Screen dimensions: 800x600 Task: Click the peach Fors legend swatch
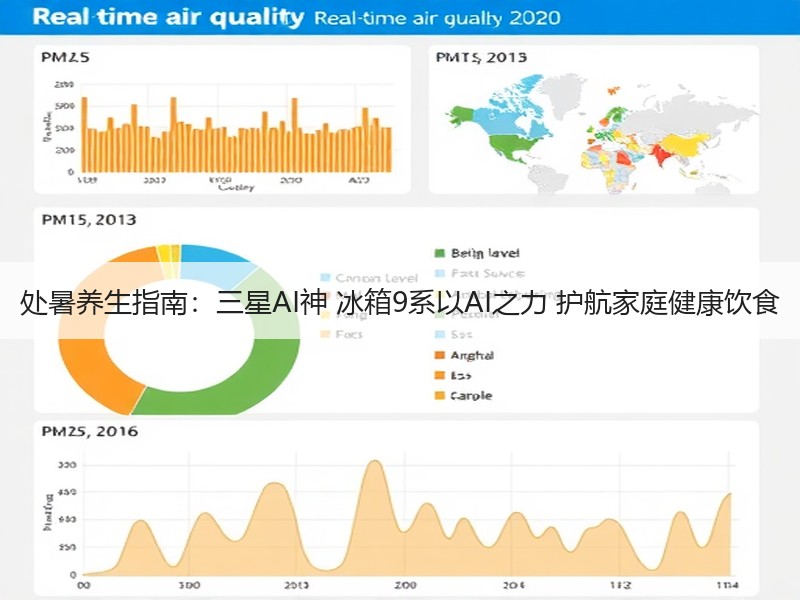click(x=325, y=334)
